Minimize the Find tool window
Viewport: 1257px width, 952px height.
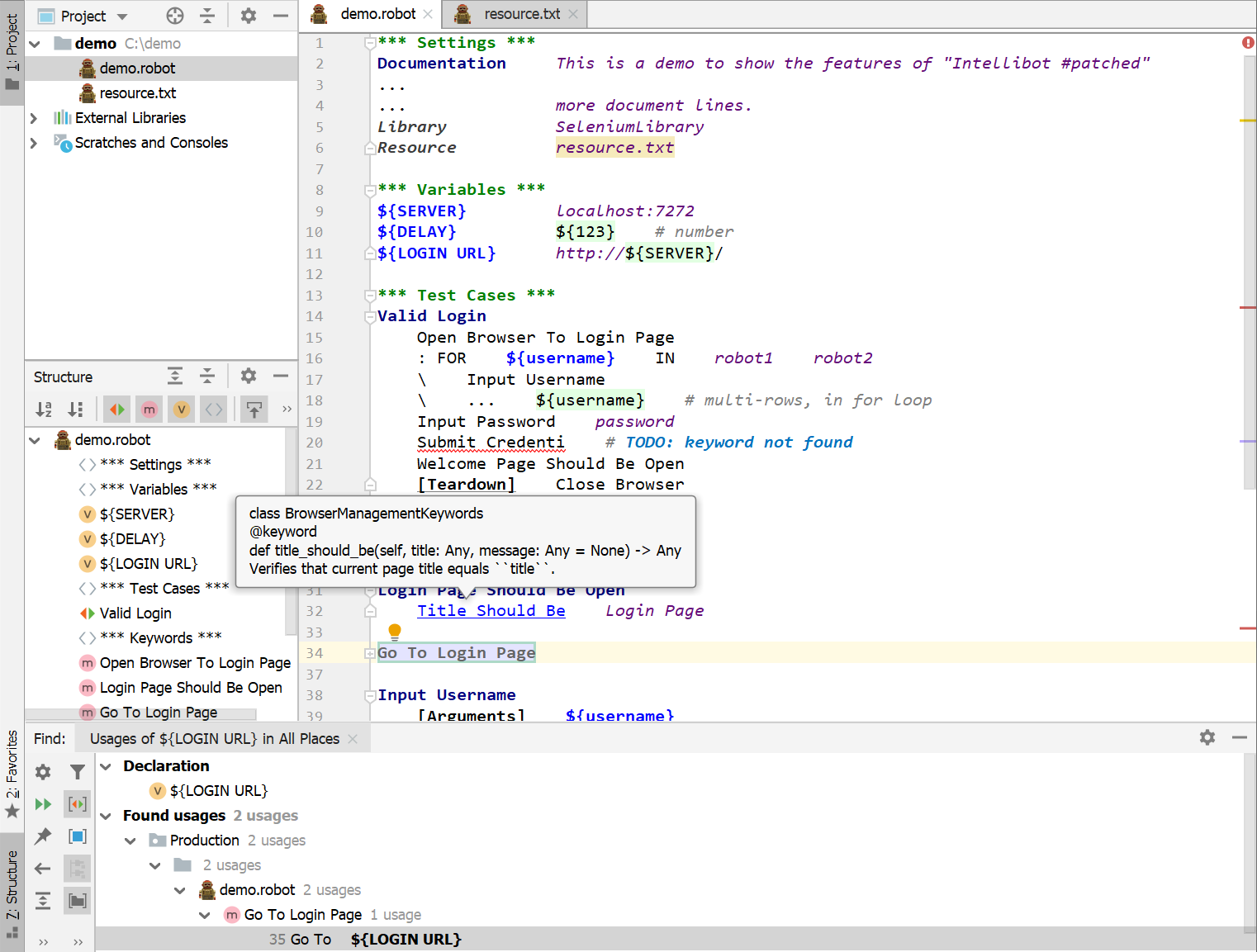point(1240,737)
